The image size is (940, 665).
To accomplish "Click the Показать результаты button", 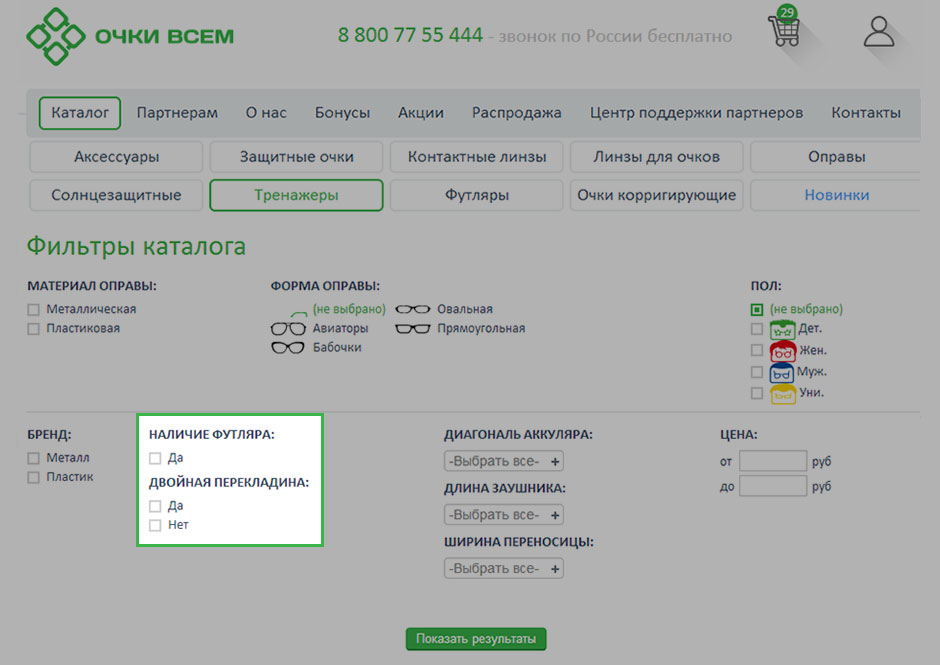I will (476, 639).
